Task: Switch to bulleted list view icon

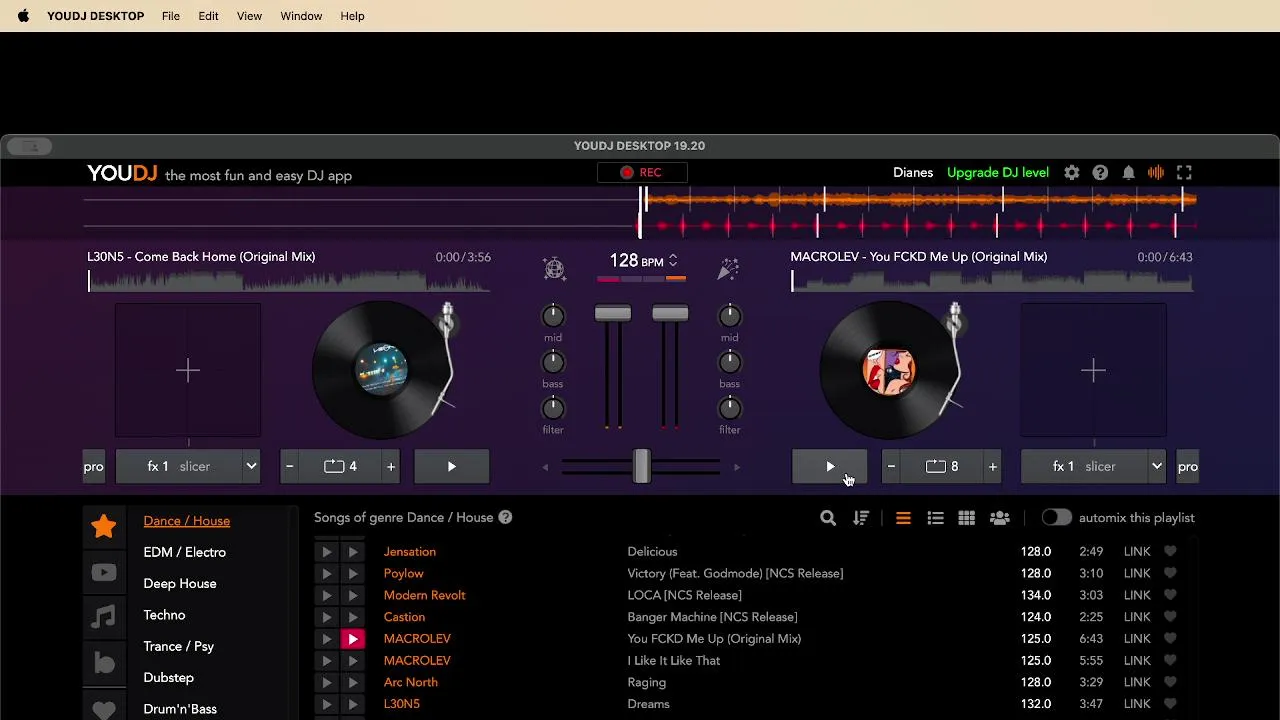Action: click(x=935, y=518)
